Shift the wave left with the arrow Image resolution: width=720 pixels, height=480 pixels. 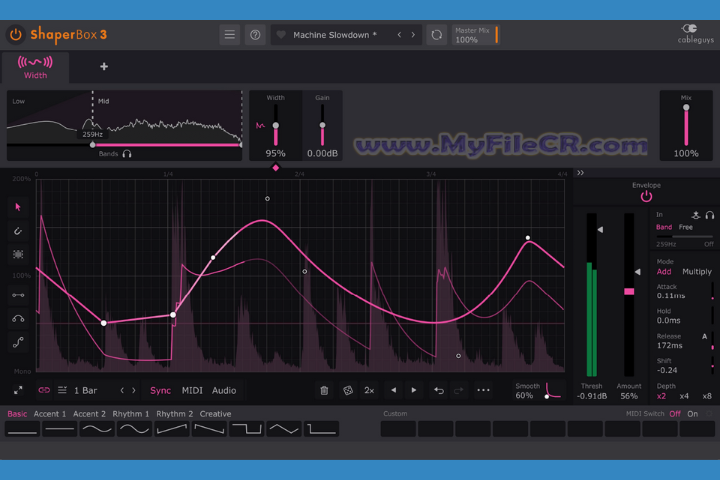[394, 390]
